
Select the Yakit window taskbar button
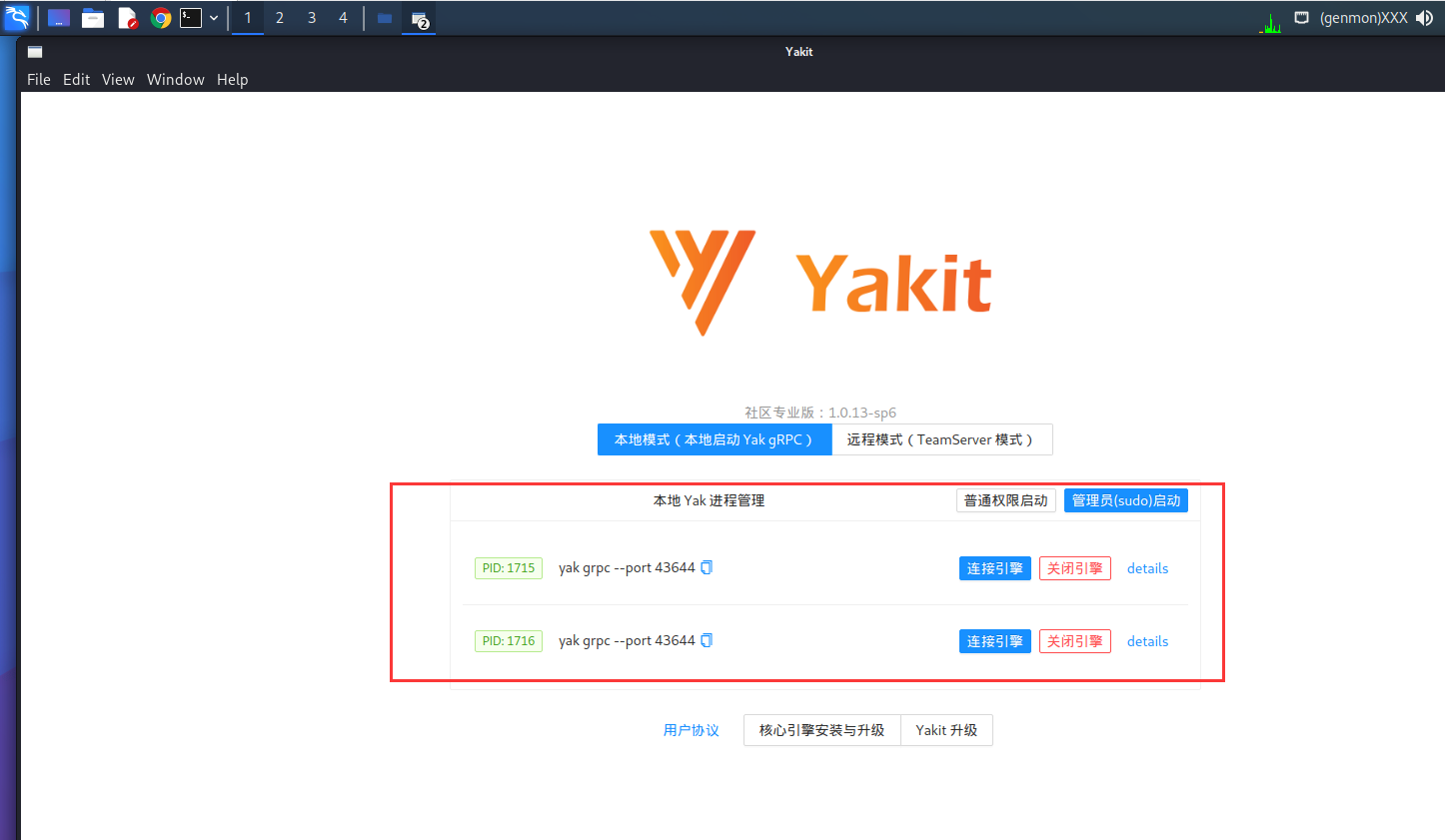click(x=420, y=18)
